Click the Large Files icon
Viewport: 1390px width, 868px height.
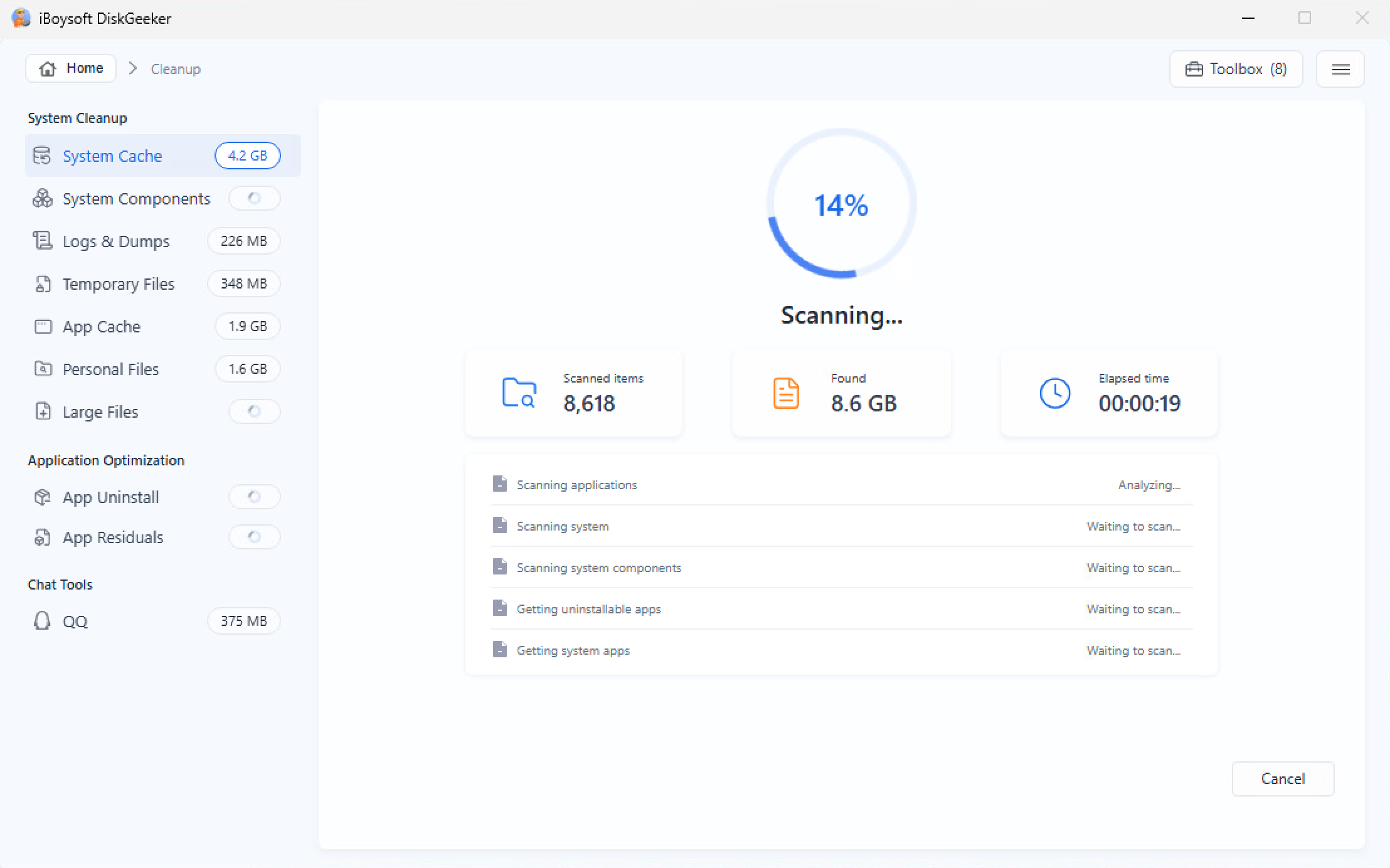(x=42, y=411)
